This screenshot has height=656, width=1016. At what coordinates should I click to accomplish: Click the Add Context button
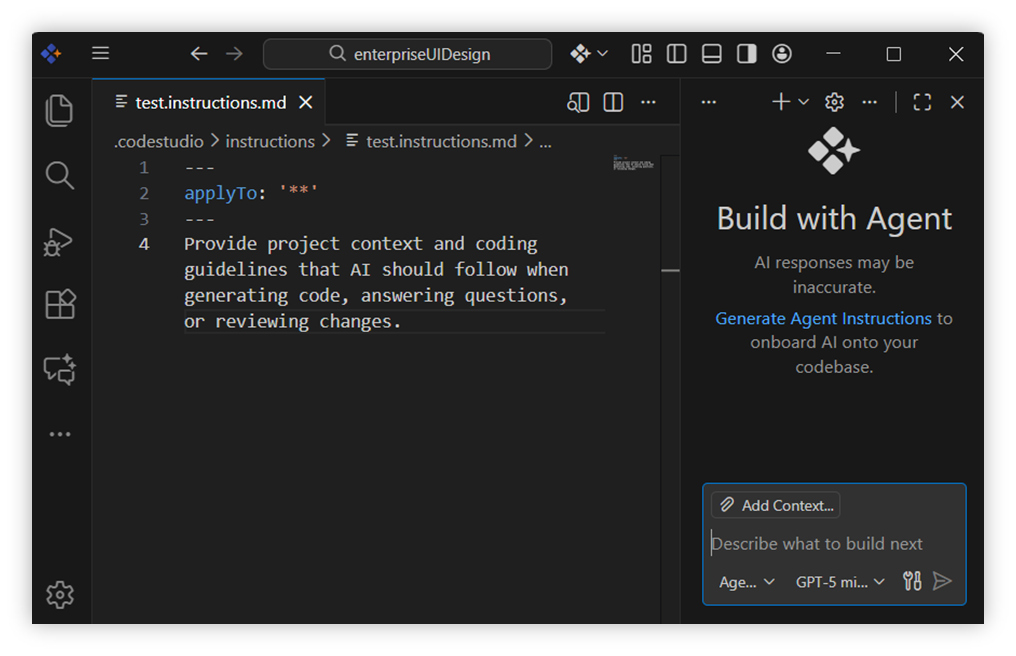[776, 505]
